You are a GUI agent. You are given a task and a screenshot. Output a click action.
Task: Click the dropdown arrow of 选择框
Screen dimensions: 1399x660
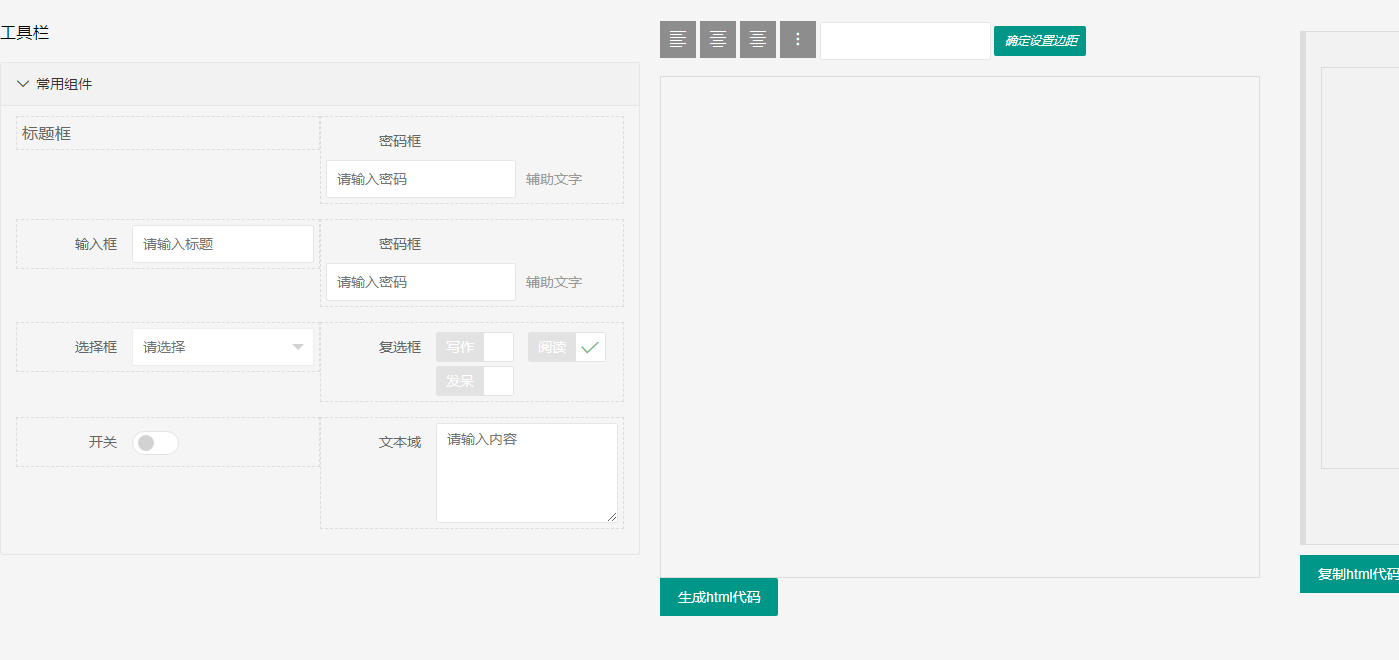coord(298,347)
